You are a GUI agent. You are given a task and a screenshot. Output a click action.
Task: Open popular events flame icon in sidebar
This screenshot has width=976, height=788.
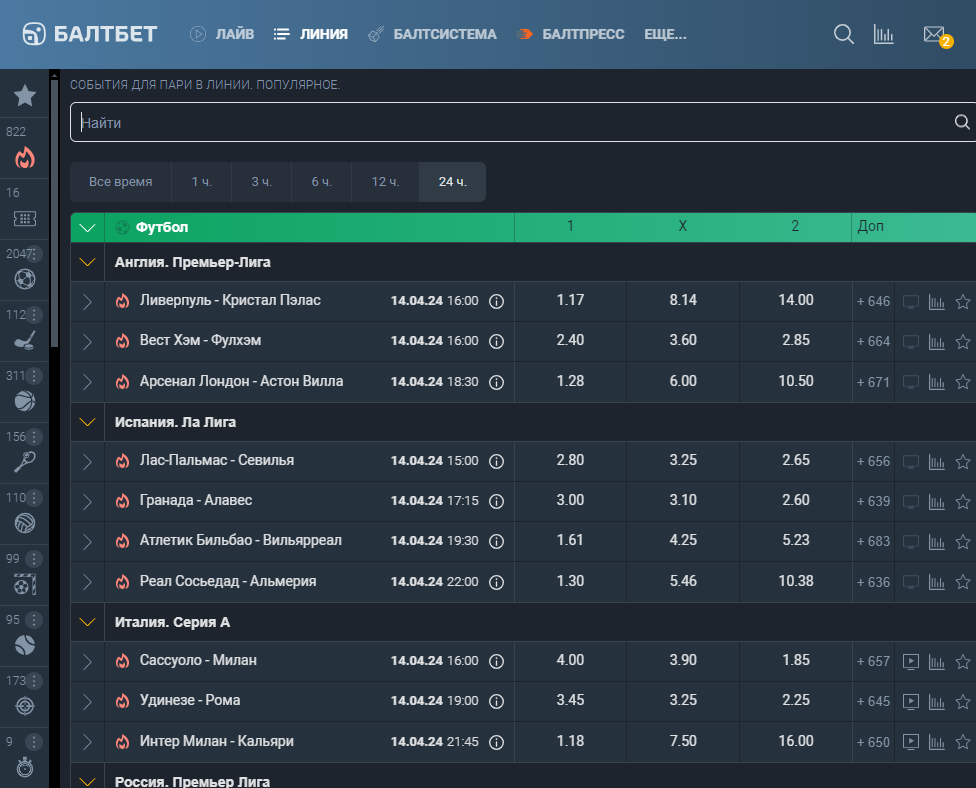pos(25,158)
